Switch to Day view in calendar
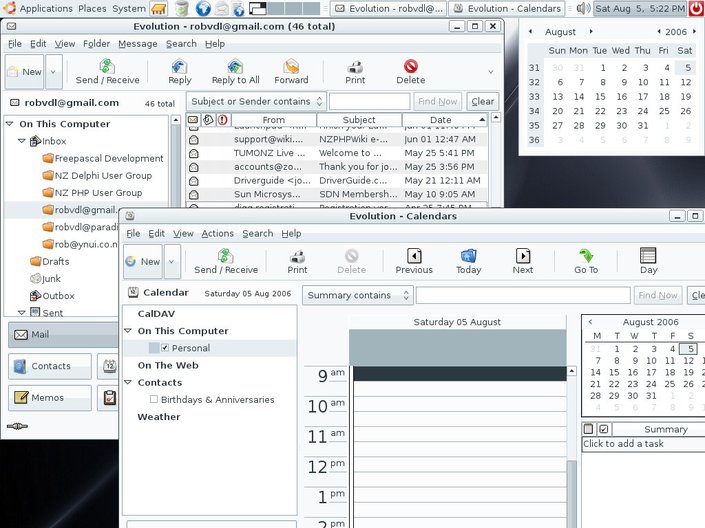 648,262
